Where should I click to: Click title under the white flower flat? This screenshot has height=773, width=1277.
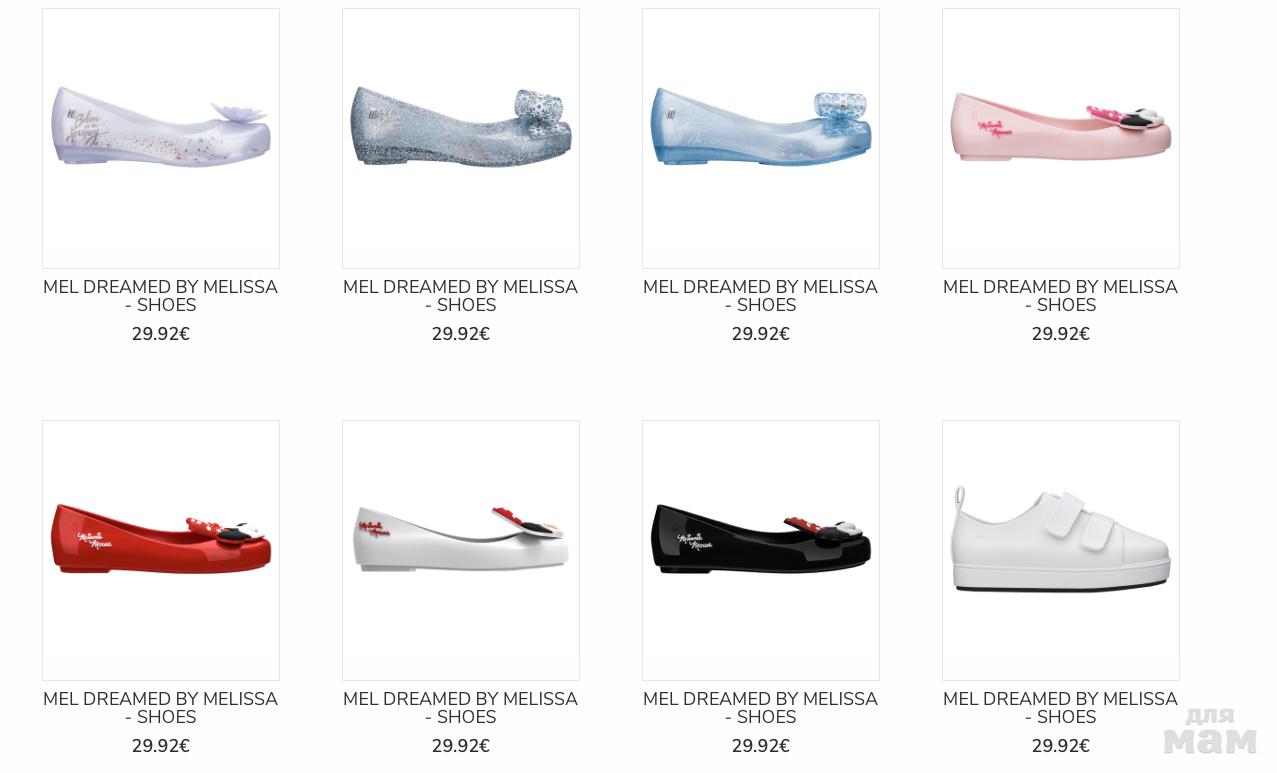click(161, 296)
